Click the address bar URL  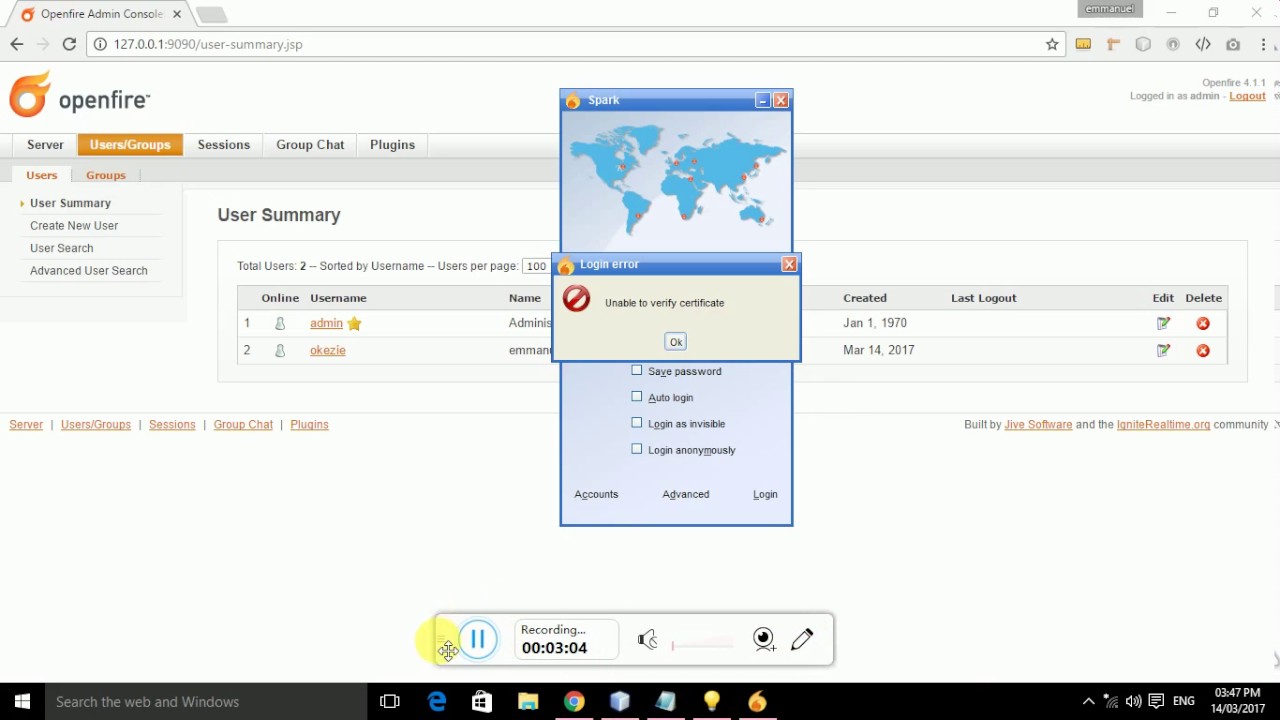pos(208,44)
